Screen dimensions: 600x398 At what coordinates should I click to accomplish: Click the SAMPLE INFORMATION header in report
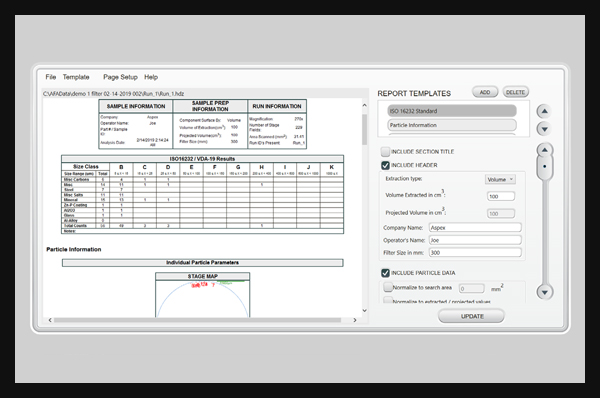click(136, 106)
